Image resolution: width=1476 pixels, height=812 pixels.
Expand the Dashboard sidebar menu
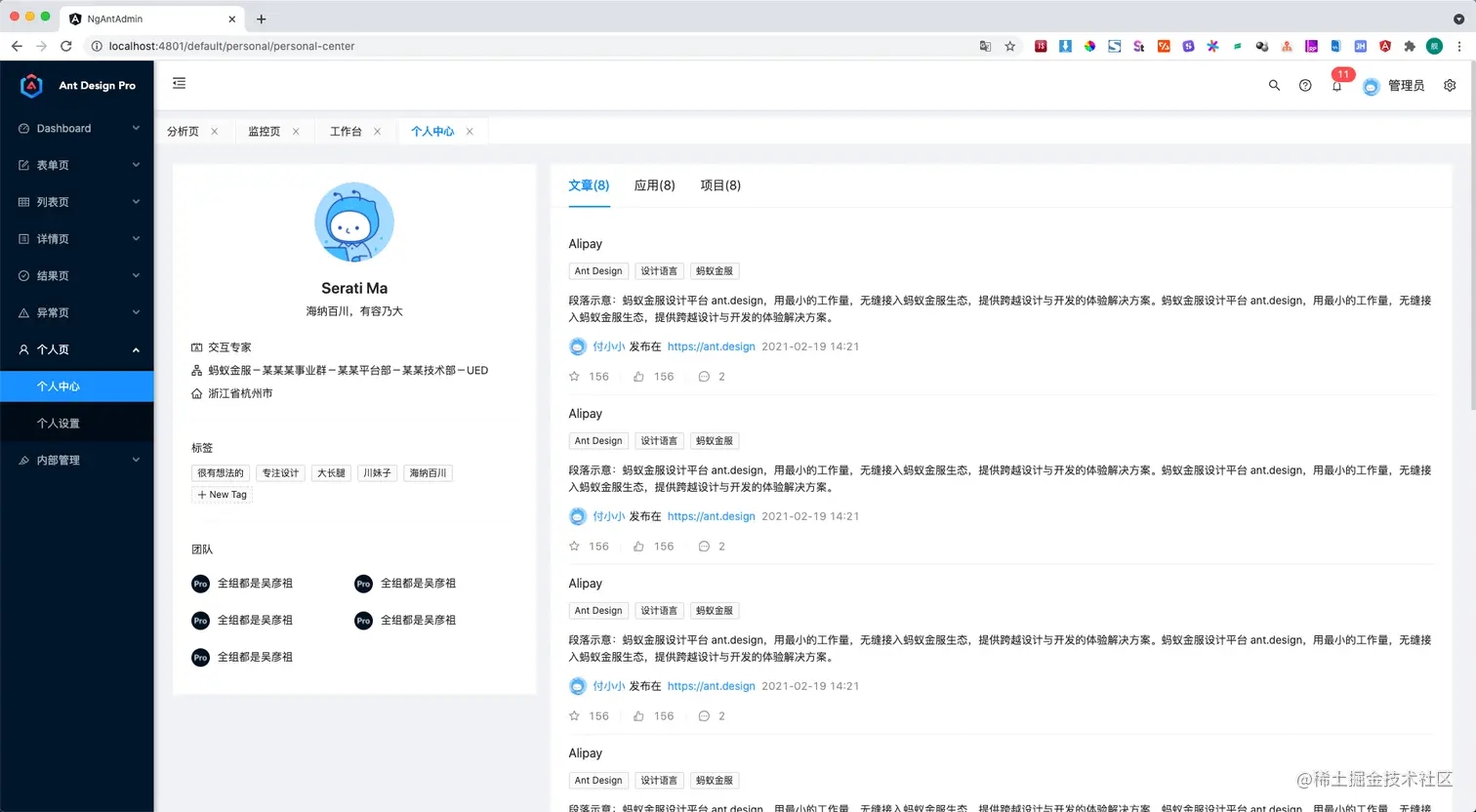tap(77, 128)
